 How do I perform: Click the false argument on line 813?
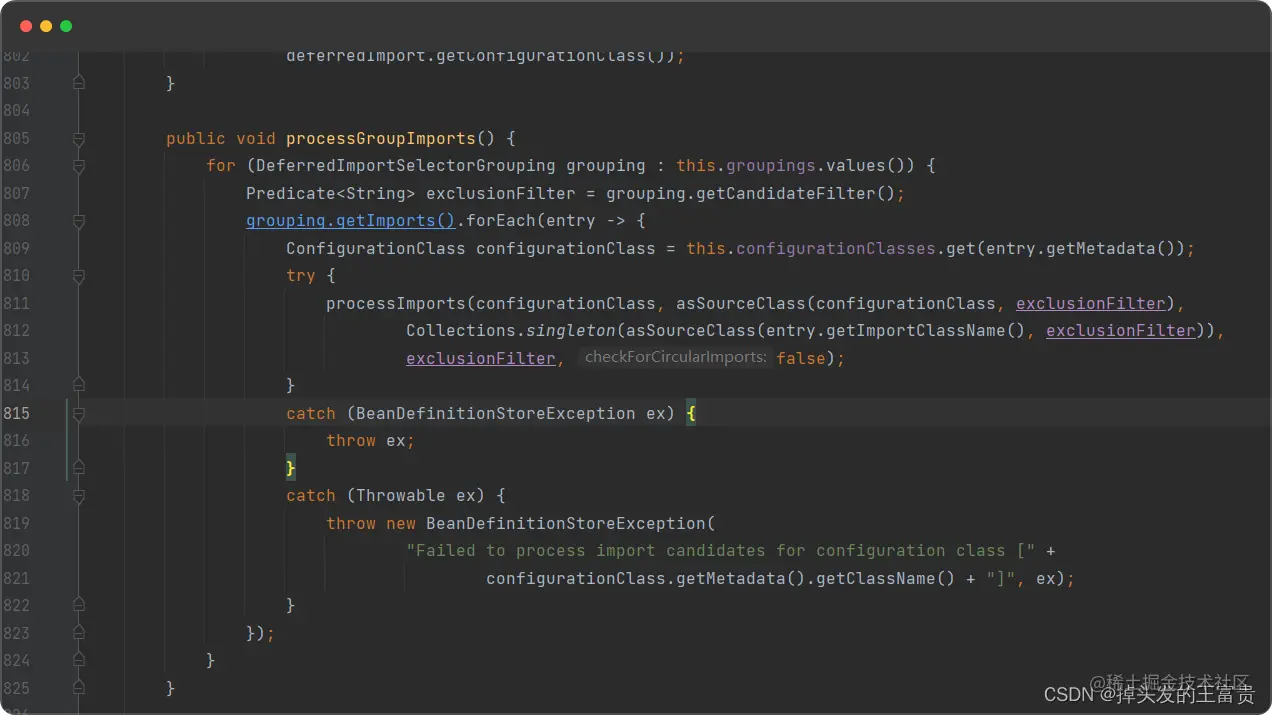point(801,358)
